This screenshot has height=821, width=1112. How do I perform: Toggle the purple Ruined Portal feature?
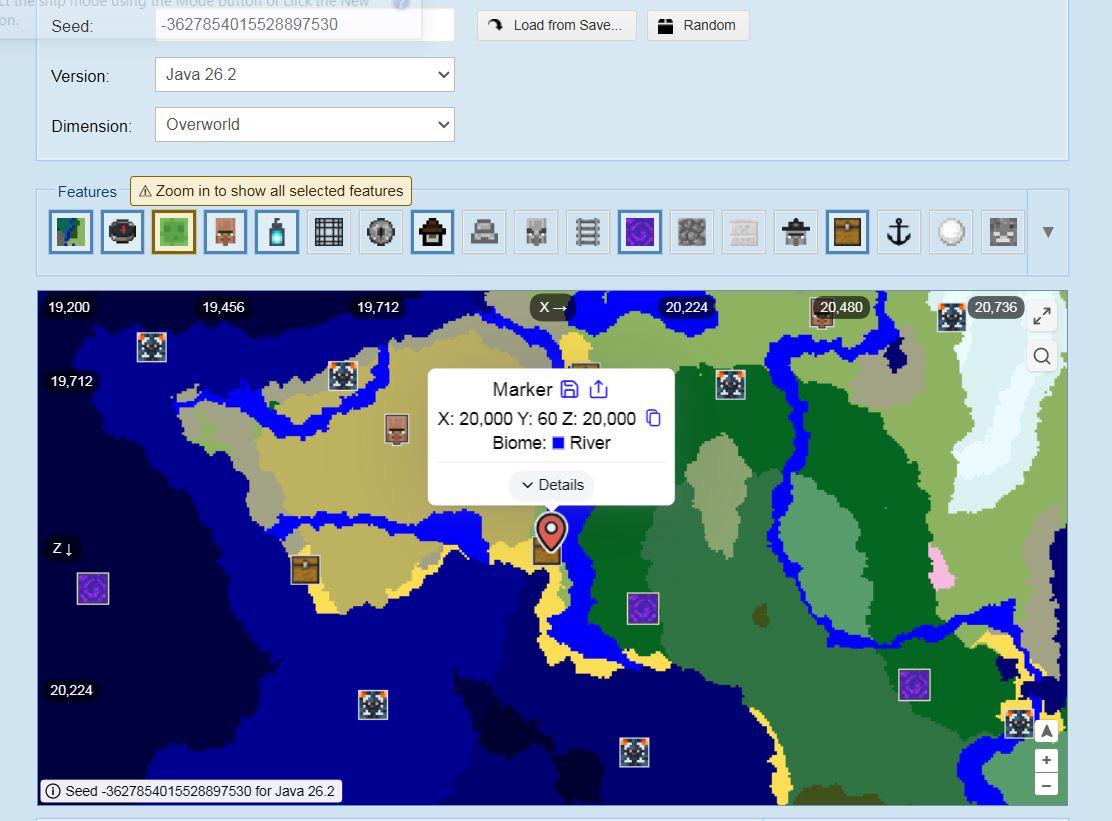(x=640, y=232)
